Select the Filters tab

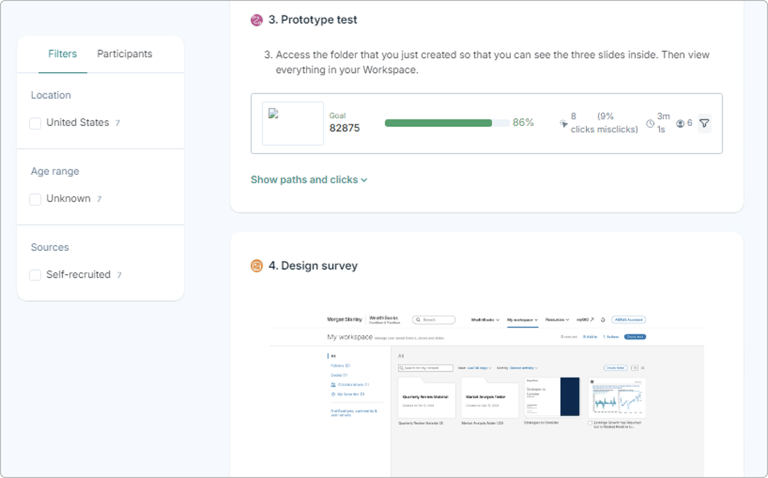(63, 54)
